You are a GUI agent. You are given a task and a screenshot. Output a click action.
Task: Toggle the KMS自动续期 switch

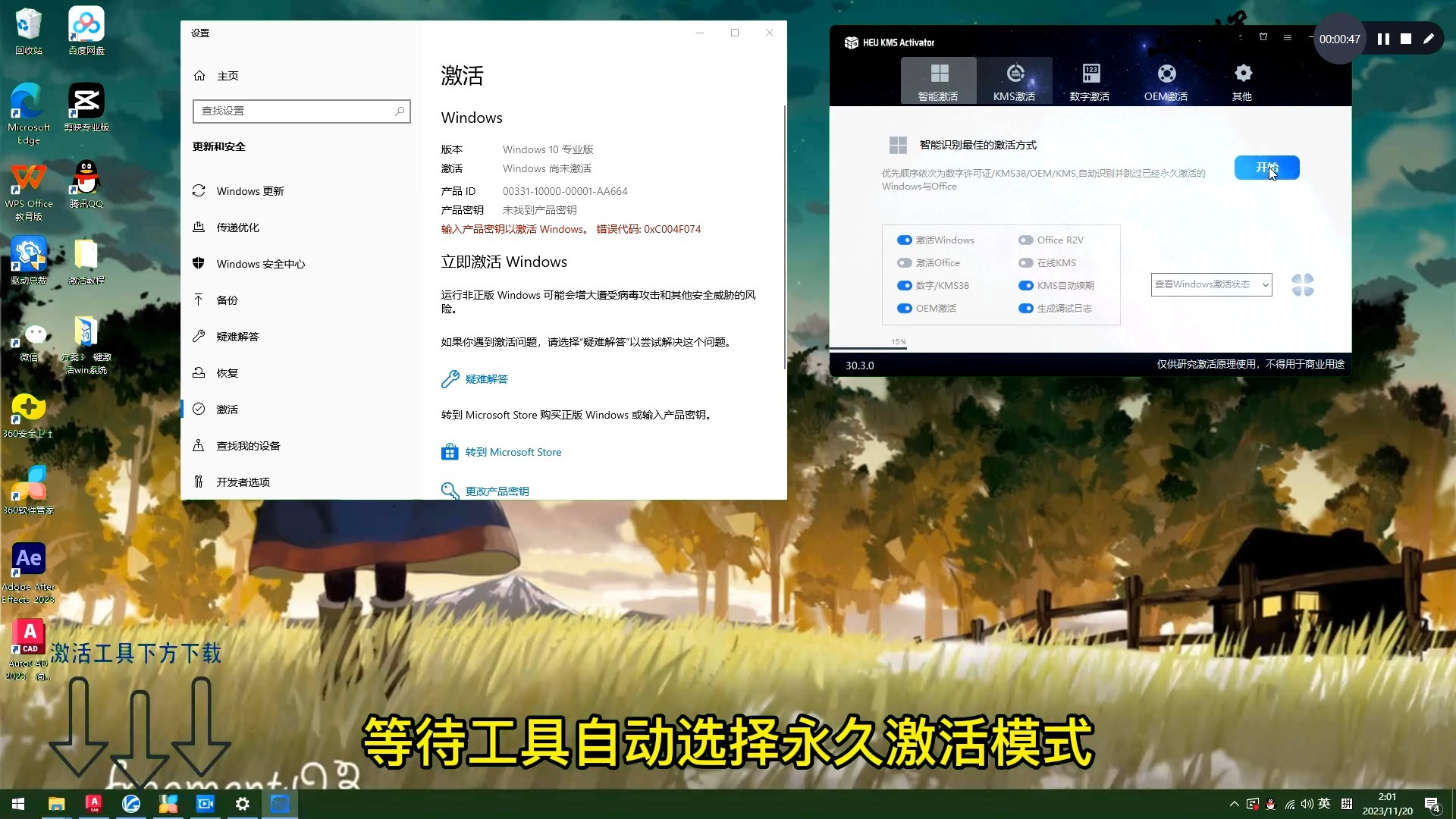point(1026,286)
